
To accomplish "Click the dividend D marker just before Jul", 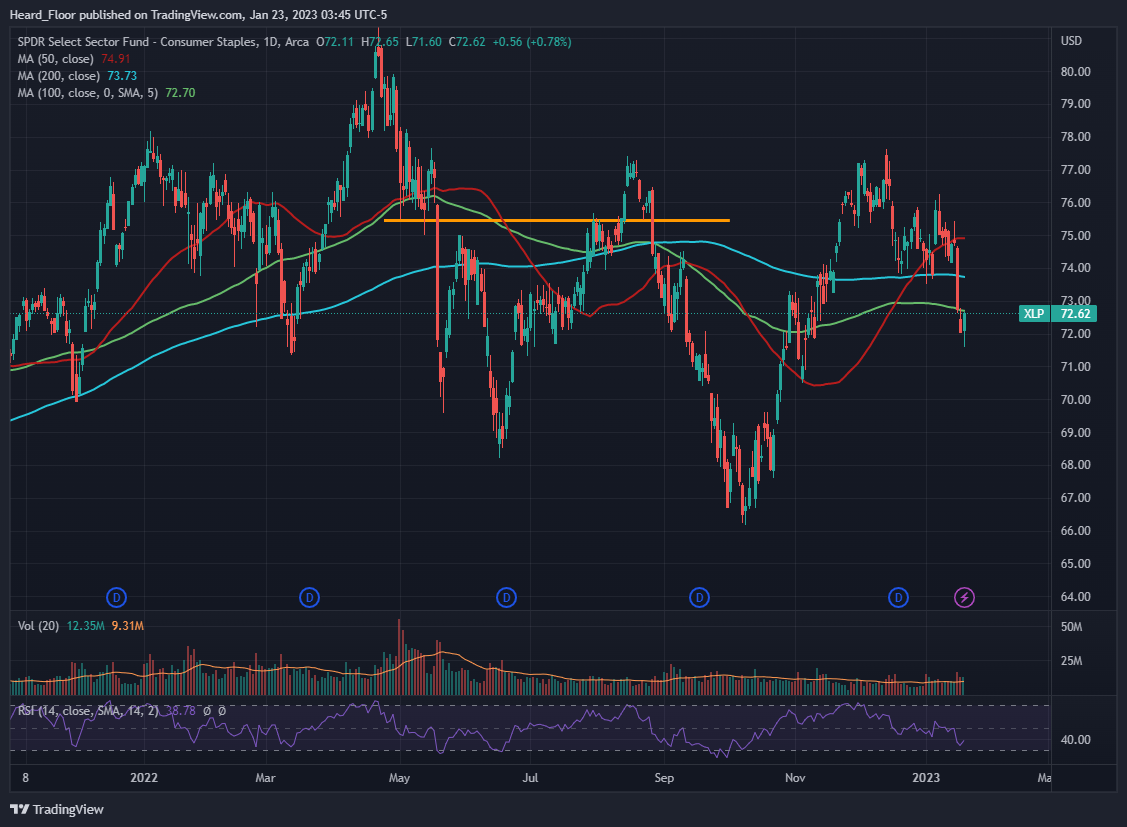I will 507,597.
